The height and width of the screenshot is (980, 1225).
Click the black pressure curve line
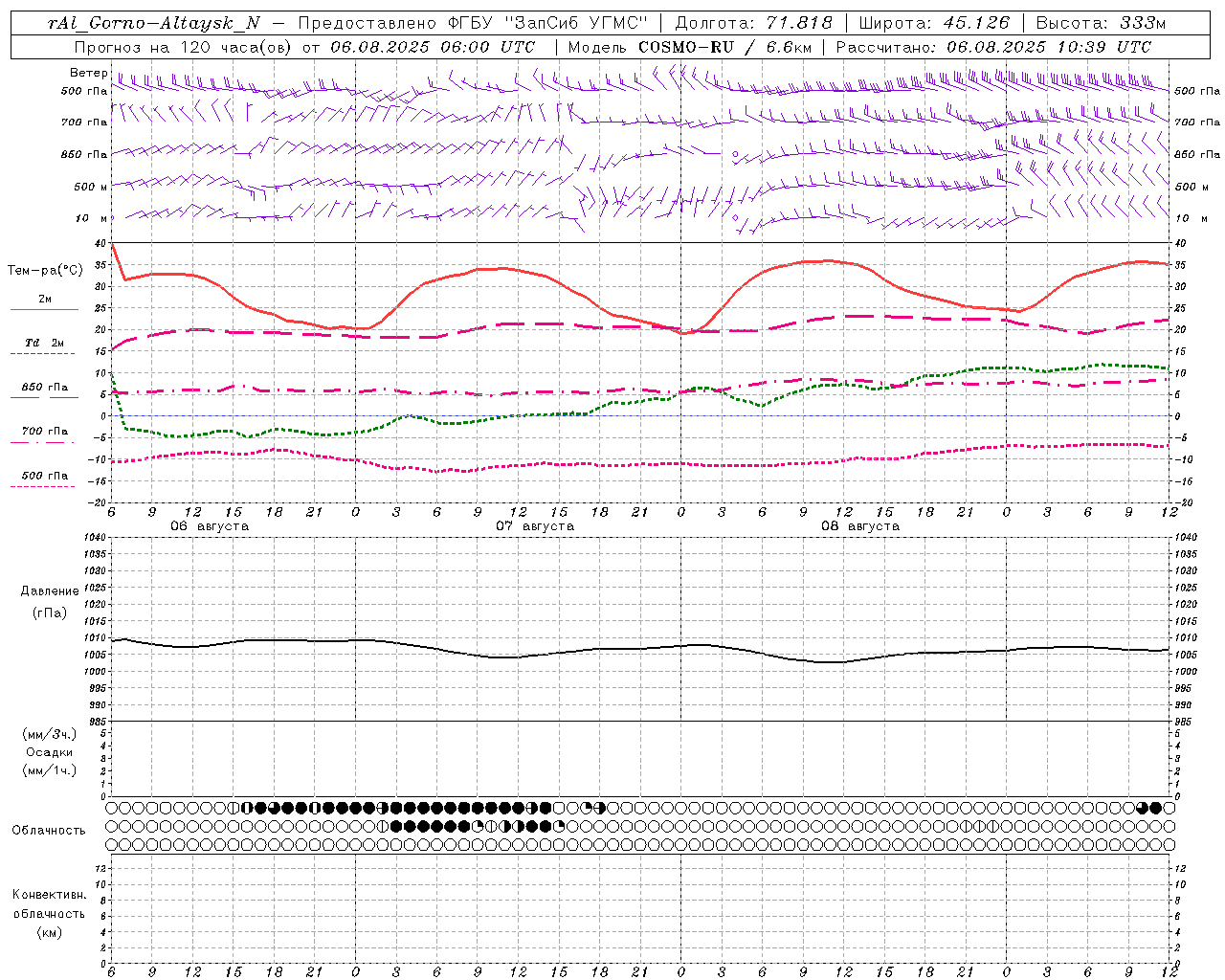641,649
